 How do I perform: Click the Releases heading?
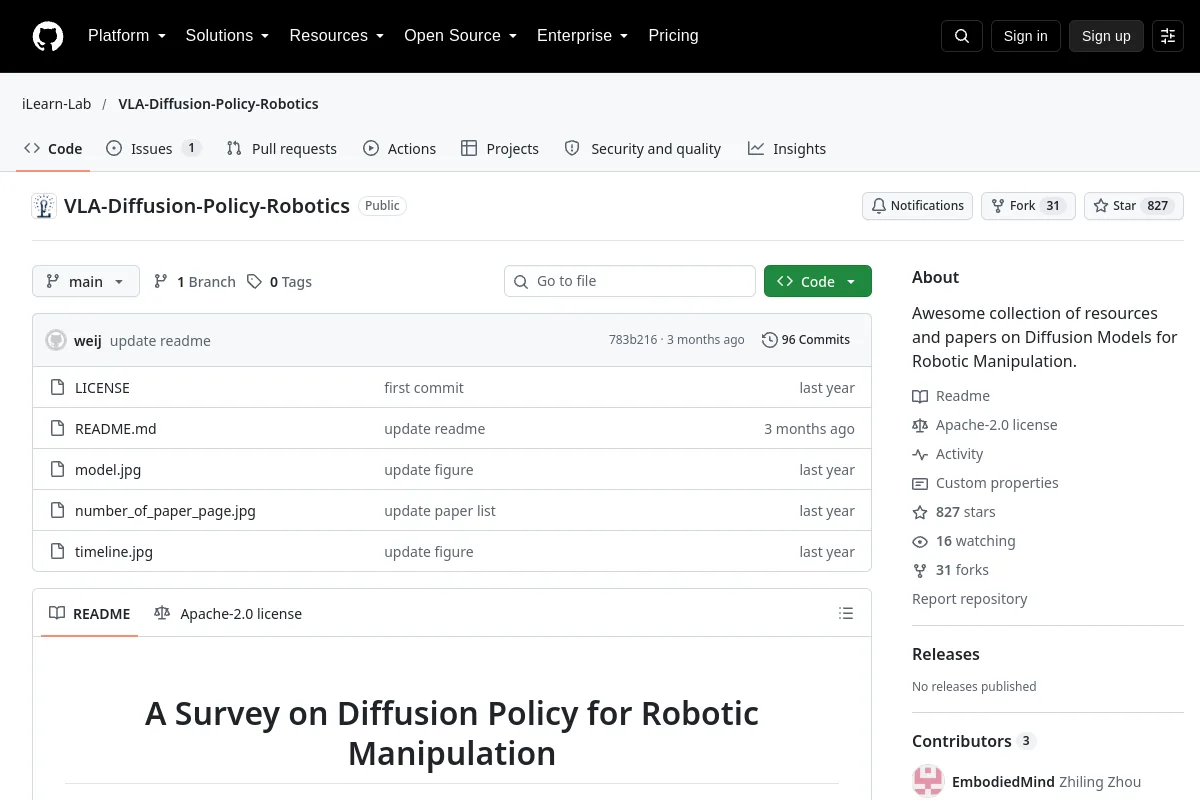(946, 654)
